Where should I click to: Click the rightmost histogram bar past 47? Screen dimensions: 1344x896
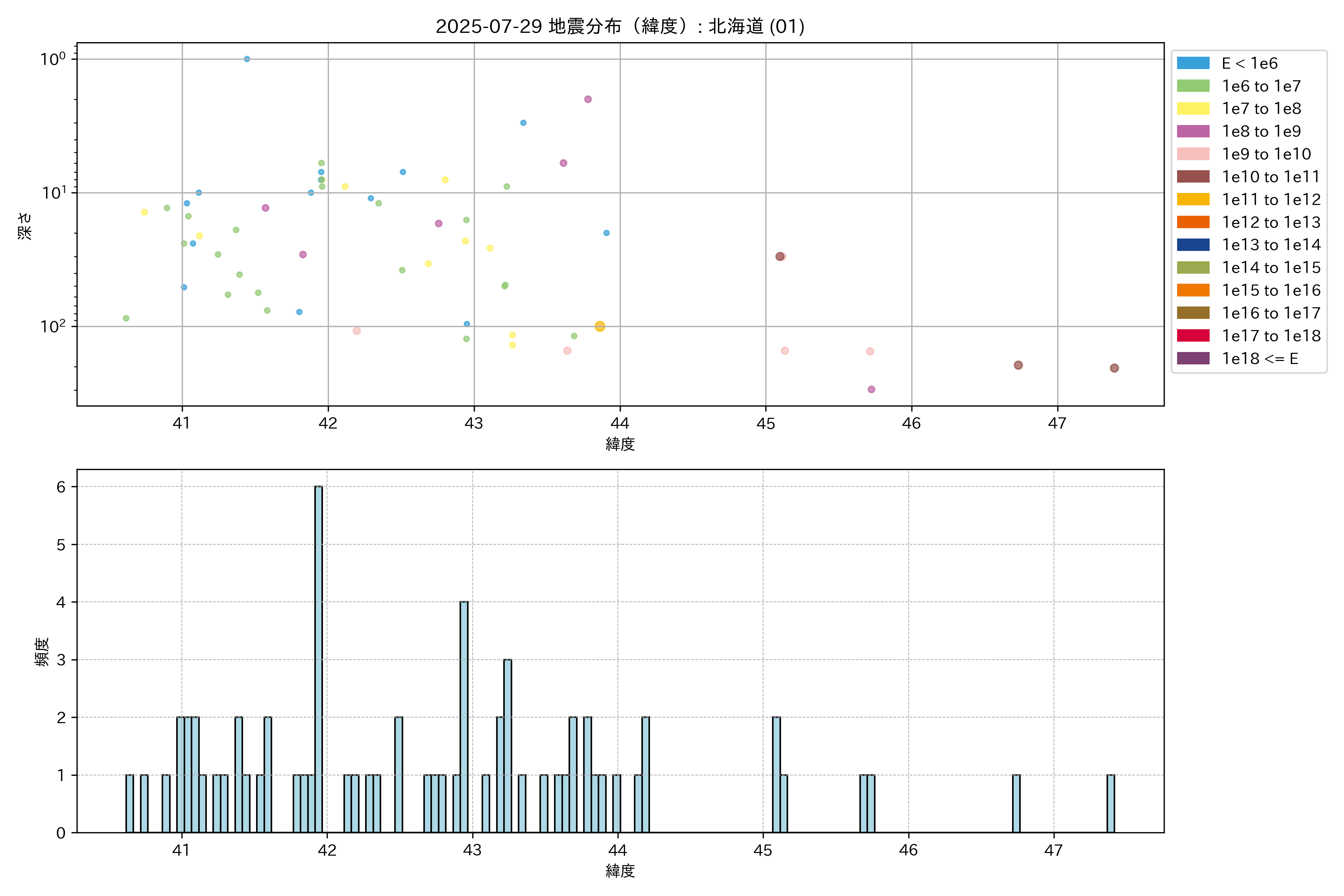(1110, 803)
